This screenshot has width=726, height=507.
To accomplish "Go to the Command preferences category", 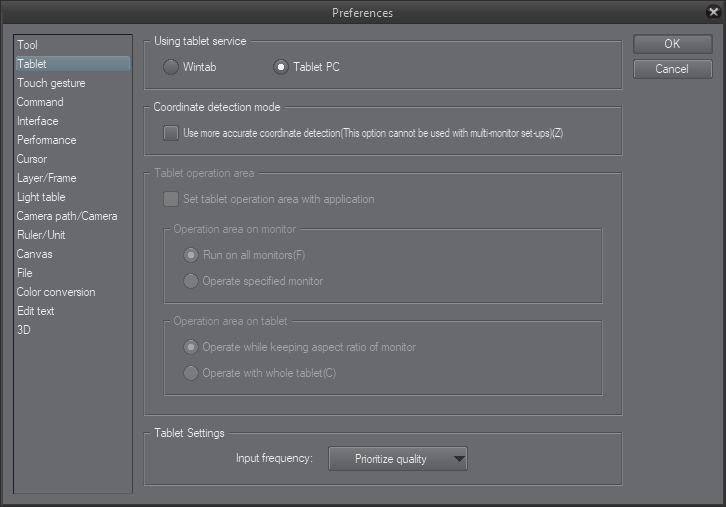I will [40, 102].
